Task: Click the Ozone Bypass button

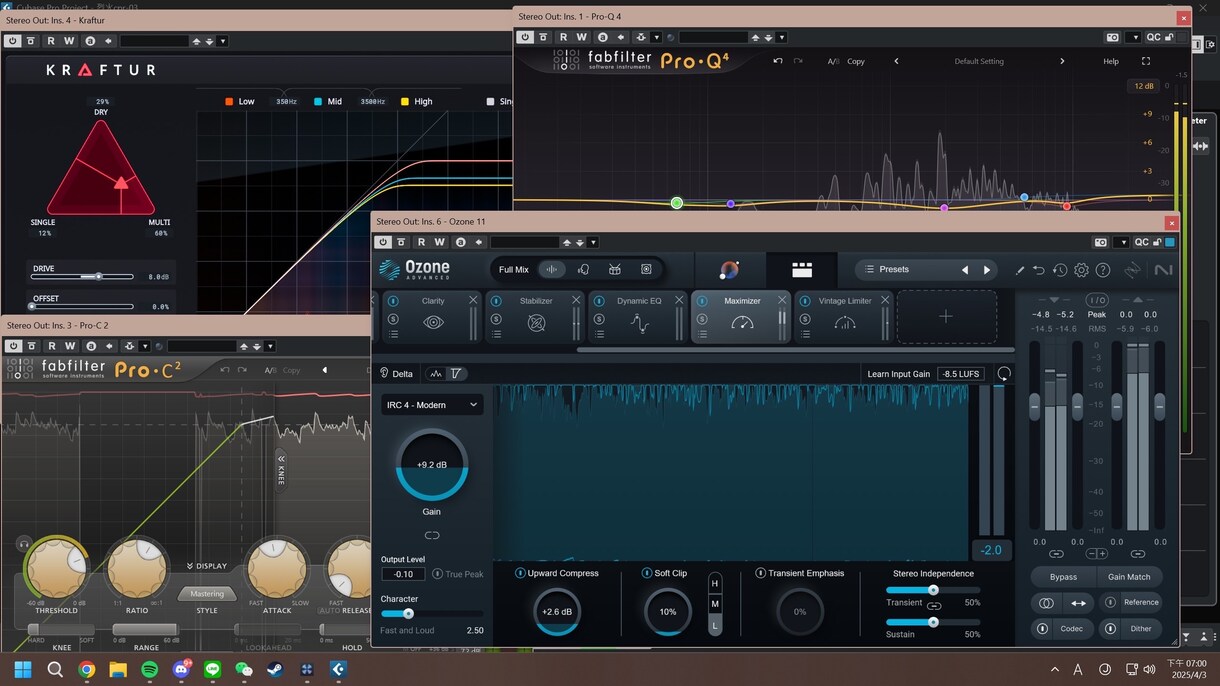Action: 1063,576
